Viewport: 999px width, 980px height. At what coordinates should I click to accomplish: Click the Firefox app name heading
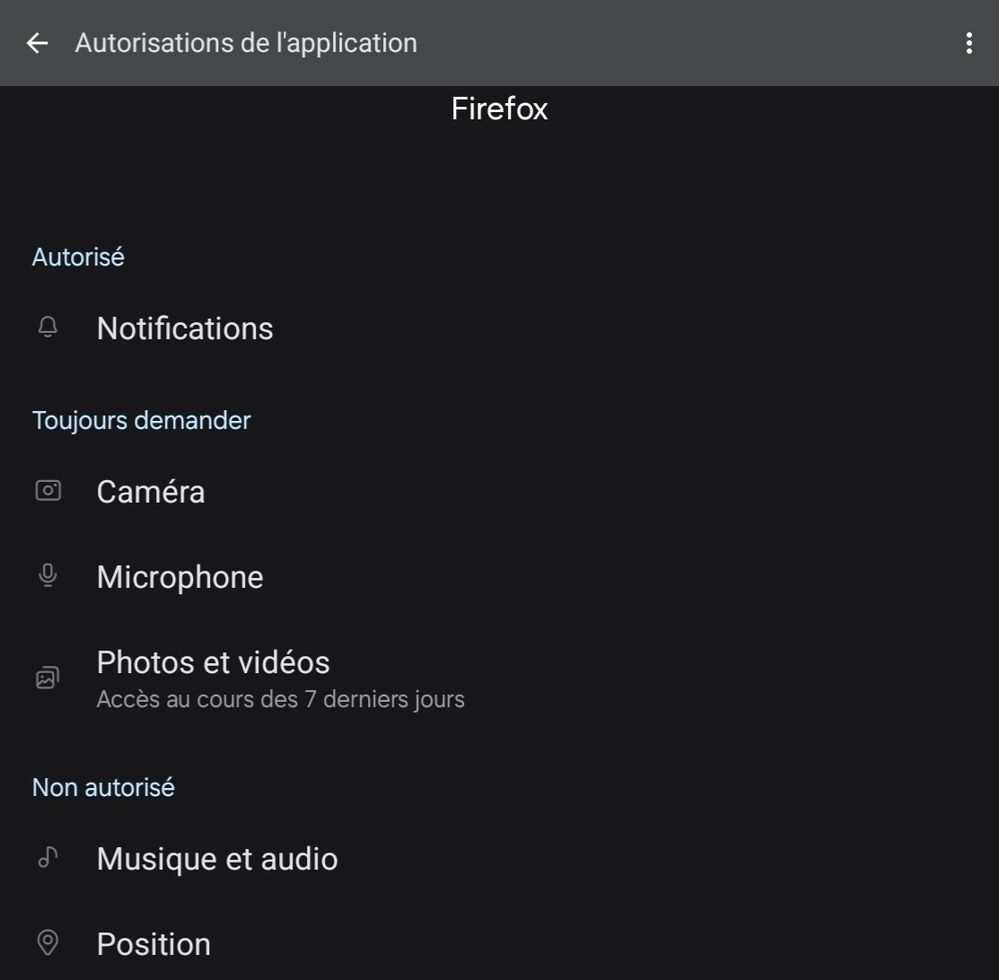(x=499, y=108)
